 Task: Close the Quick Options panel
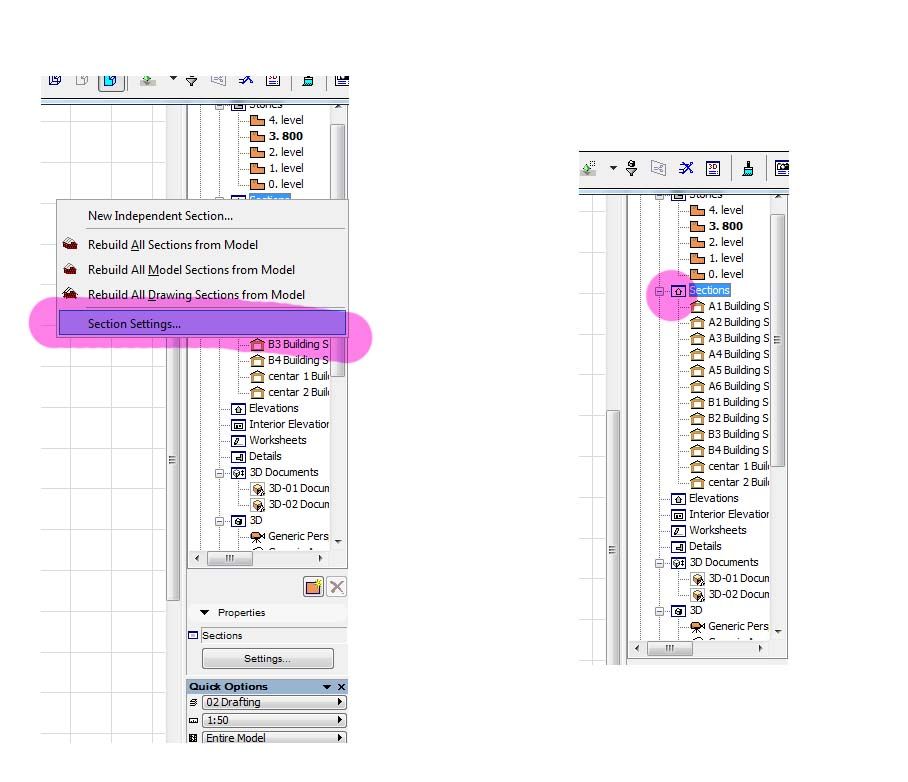[342, 686]
